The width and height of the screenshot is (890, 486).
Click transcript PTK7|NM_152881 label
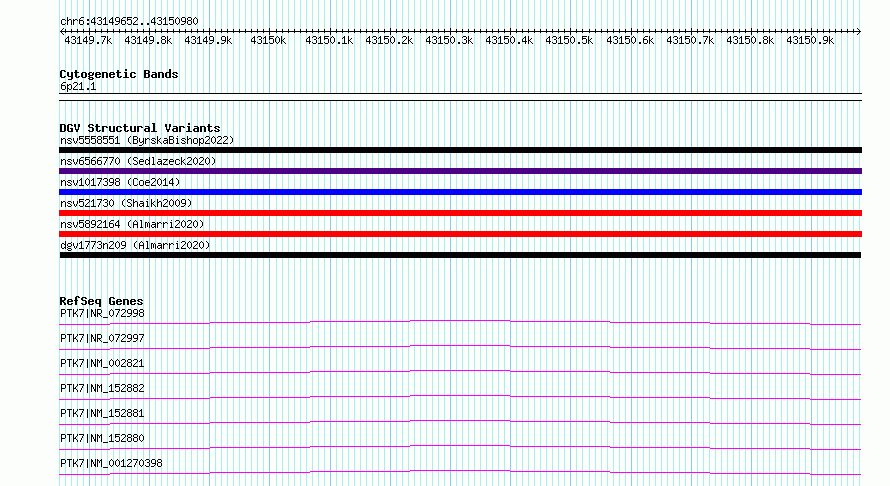pyautogui.click(x=102, y=413)
